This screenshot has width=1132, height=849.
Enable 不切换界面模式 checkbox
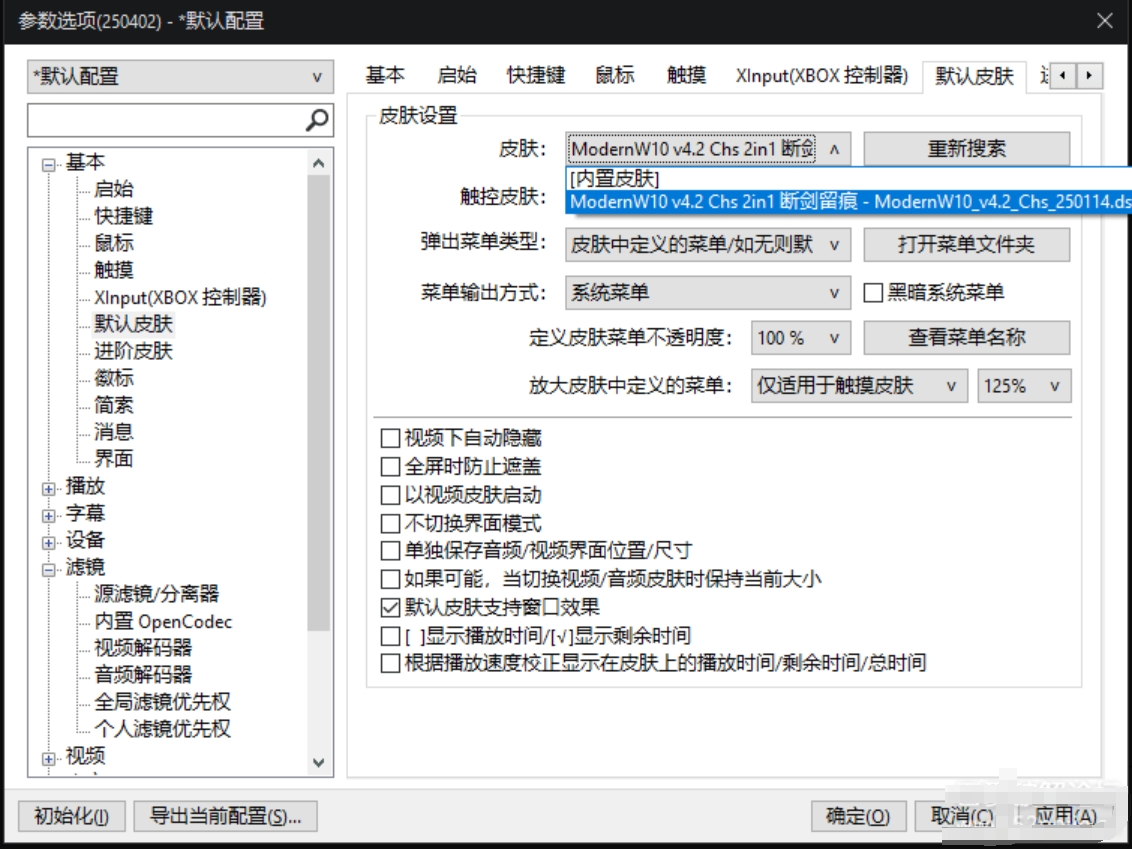point(390,523)
